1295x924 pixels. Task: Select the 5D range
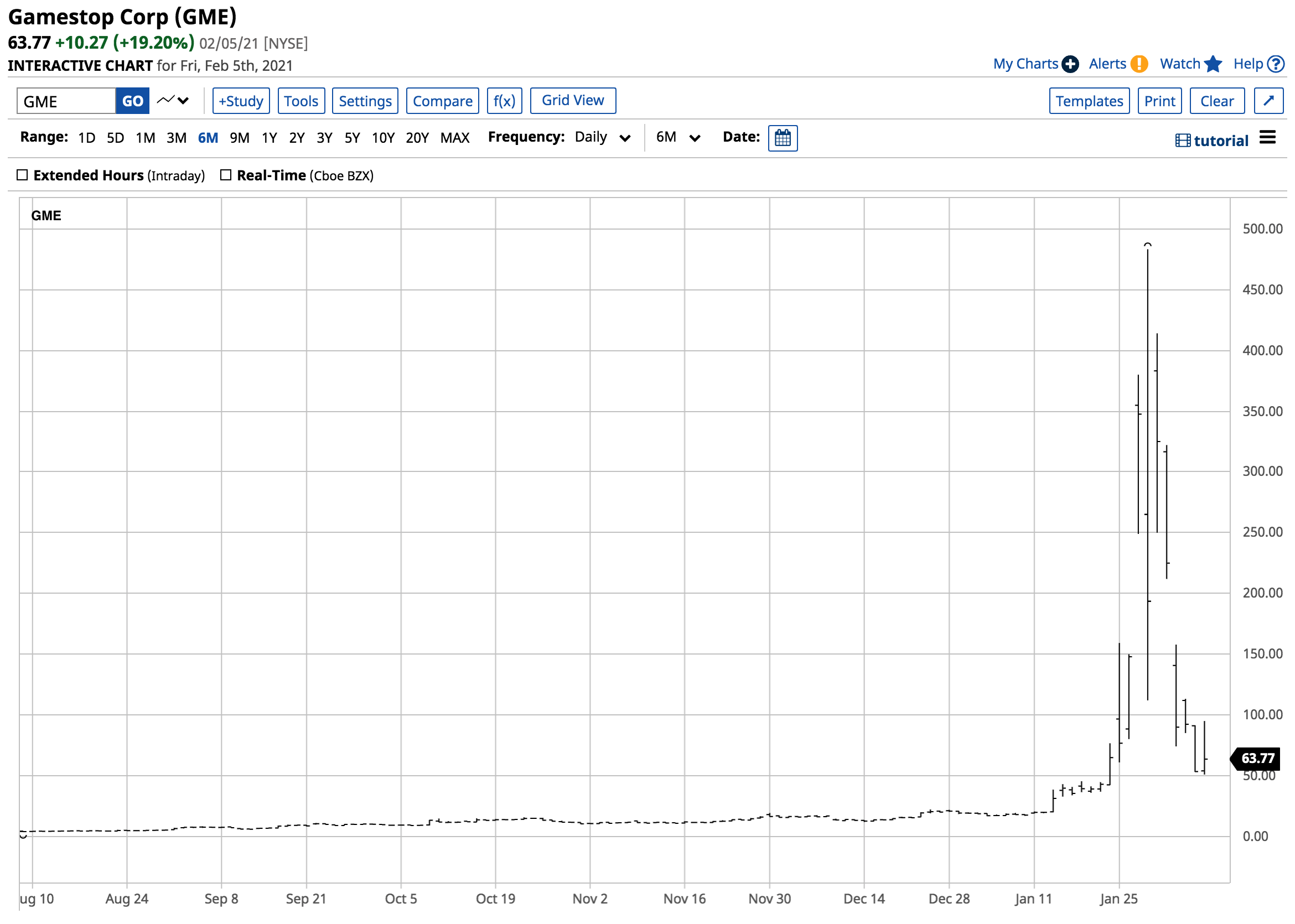tap(116, 138)
